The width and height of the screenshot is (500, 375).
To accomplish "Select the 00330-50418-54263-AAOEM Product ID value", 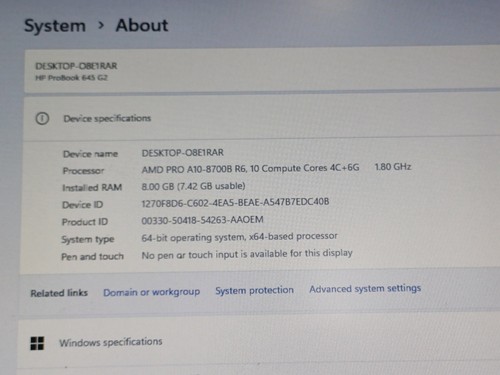I will coord(202,220).
